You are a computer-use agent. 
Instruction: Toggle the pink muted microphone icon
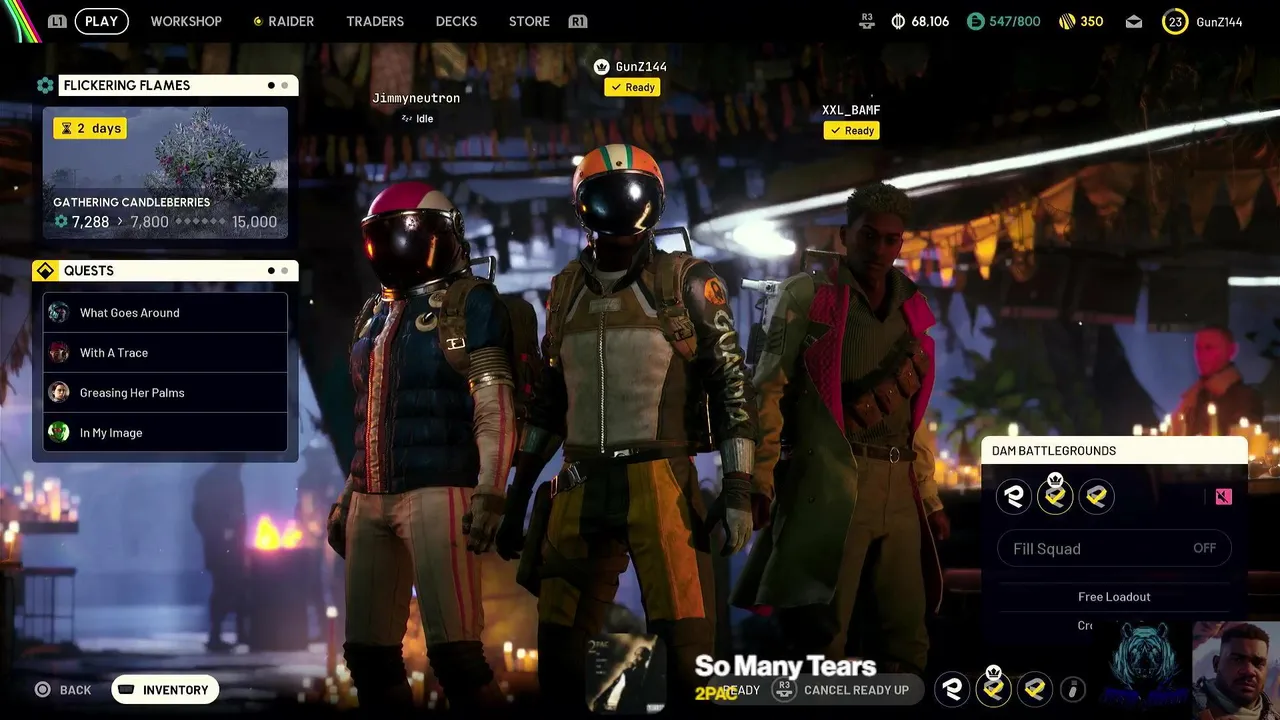tap(1224, 497)
